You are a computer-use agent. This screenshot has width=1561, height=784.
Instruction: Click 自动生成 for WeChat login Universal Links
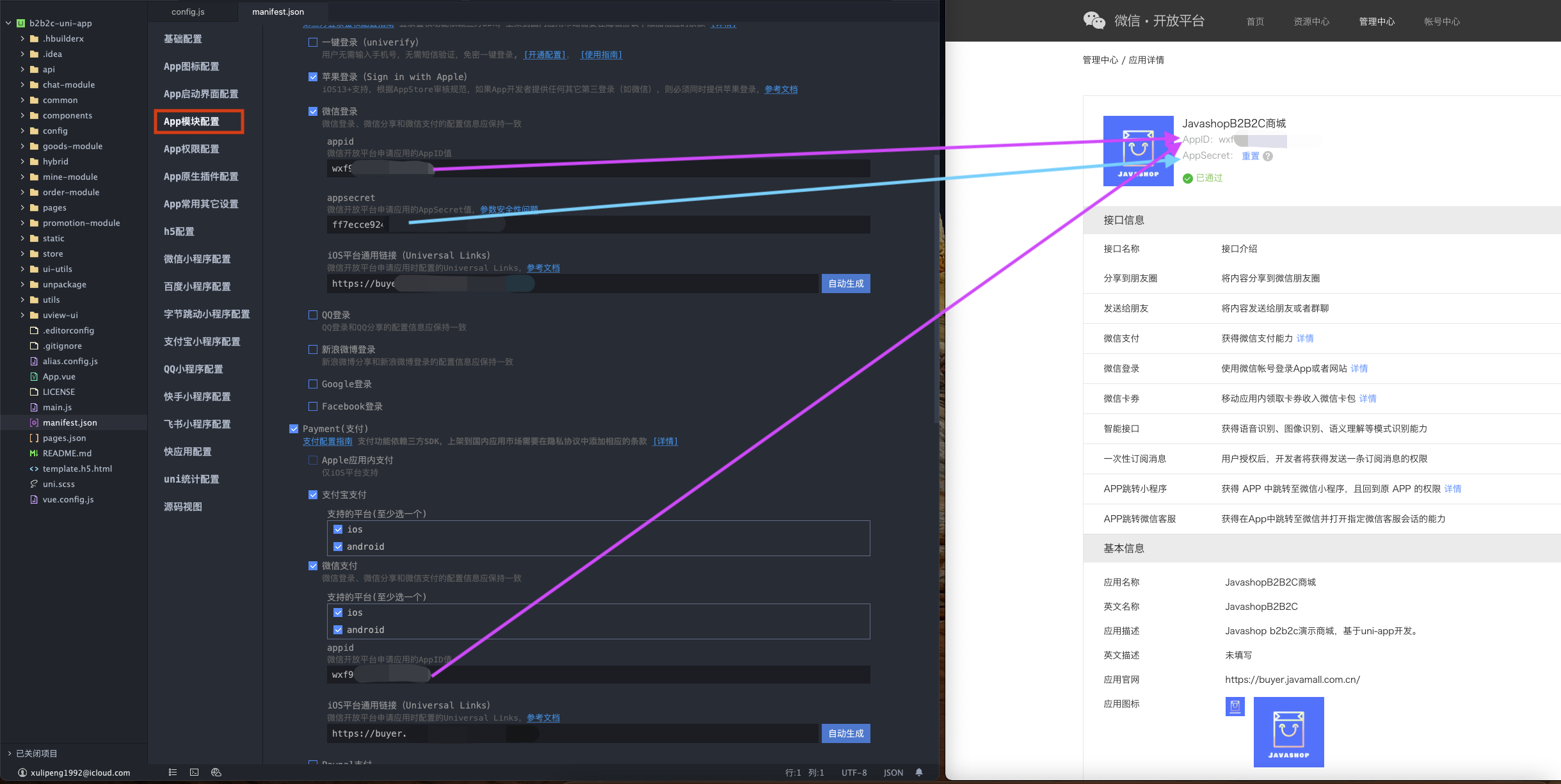(x=845, y=284)
